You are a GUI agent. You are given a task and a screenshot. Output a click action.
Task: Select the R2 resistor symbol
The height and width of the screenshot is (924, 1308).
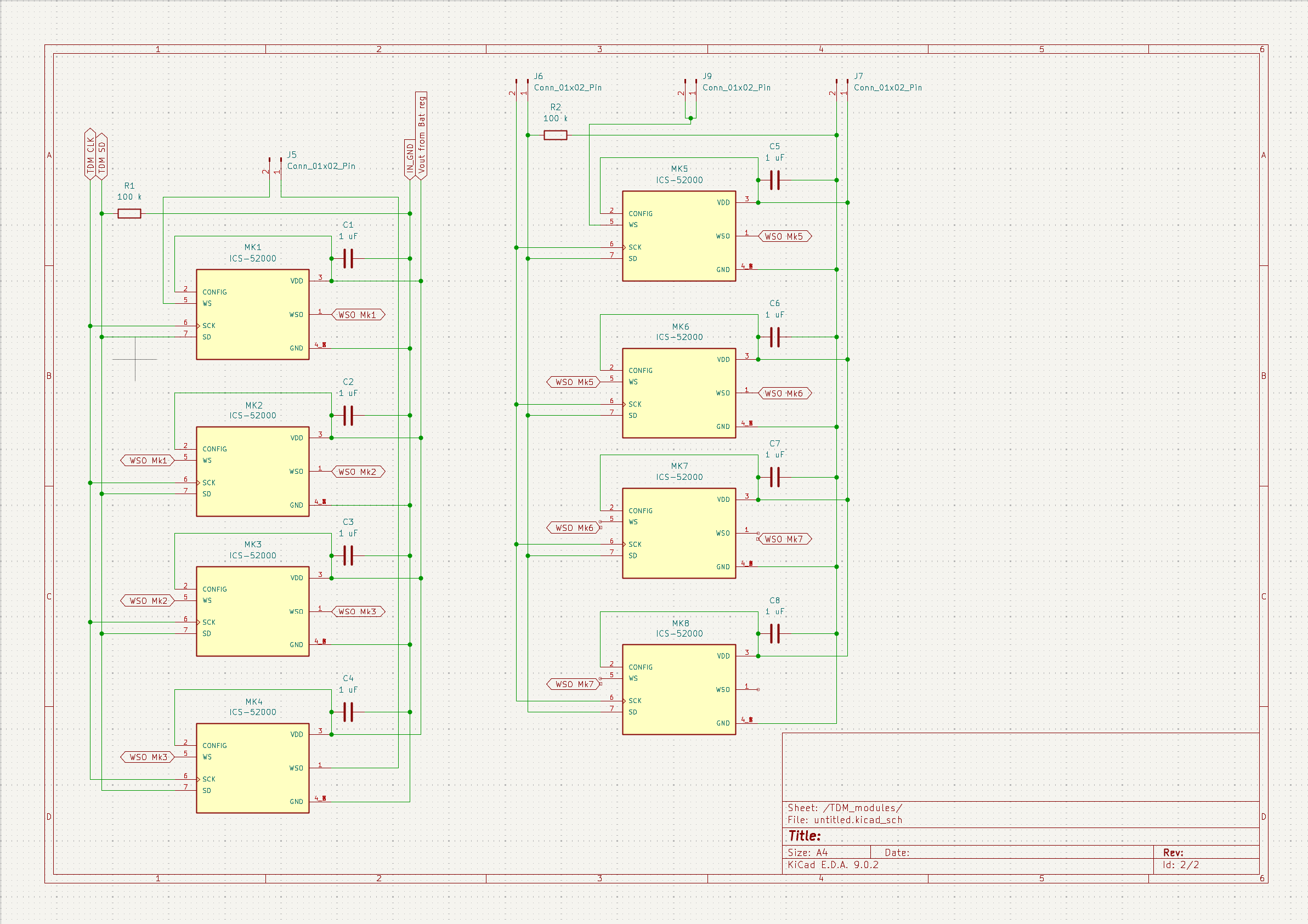tap(555, 135)
